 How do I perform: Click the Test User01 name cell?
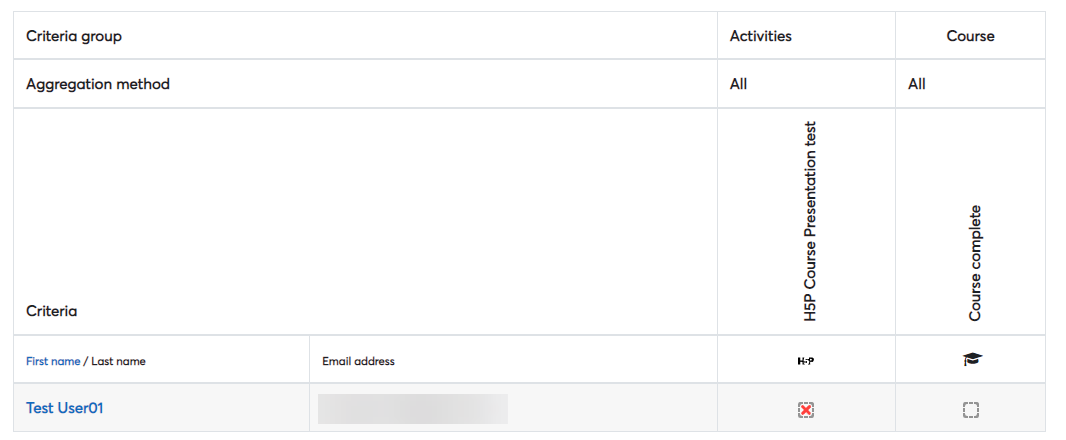(x=161, y=407)
